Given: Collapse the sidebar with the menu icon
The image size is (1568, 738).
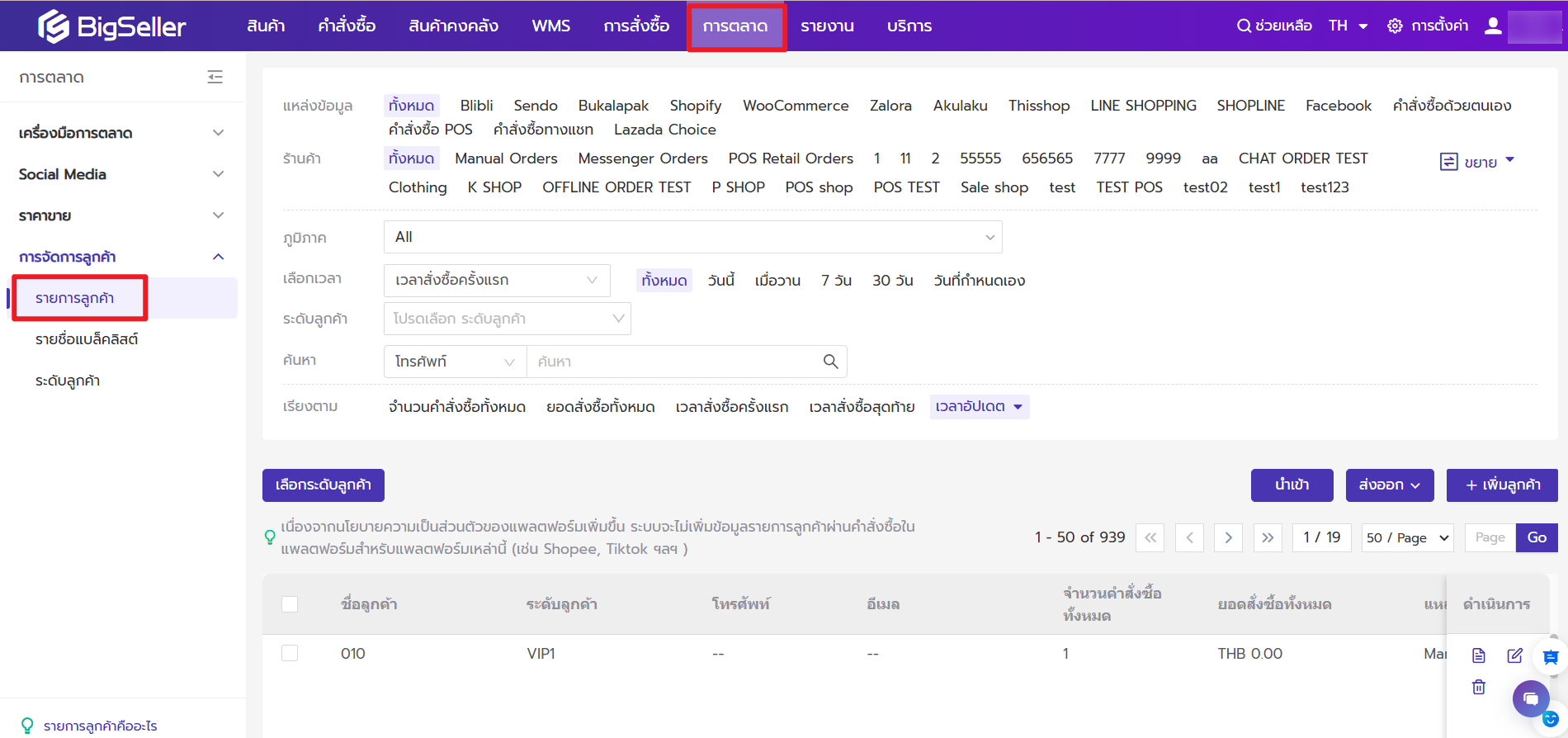Looking at the screenshot, I should 215,77.
